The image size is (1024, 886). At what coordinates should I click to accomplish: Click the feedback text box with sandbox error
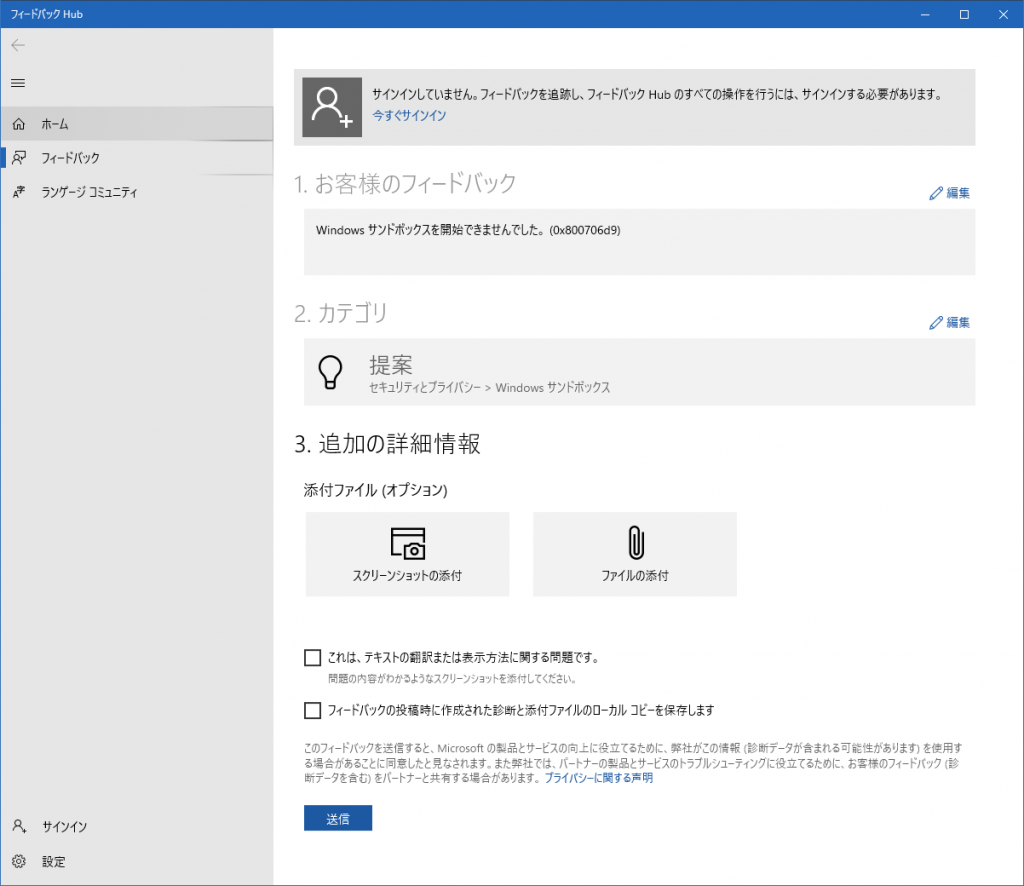[x=639, y=242]
